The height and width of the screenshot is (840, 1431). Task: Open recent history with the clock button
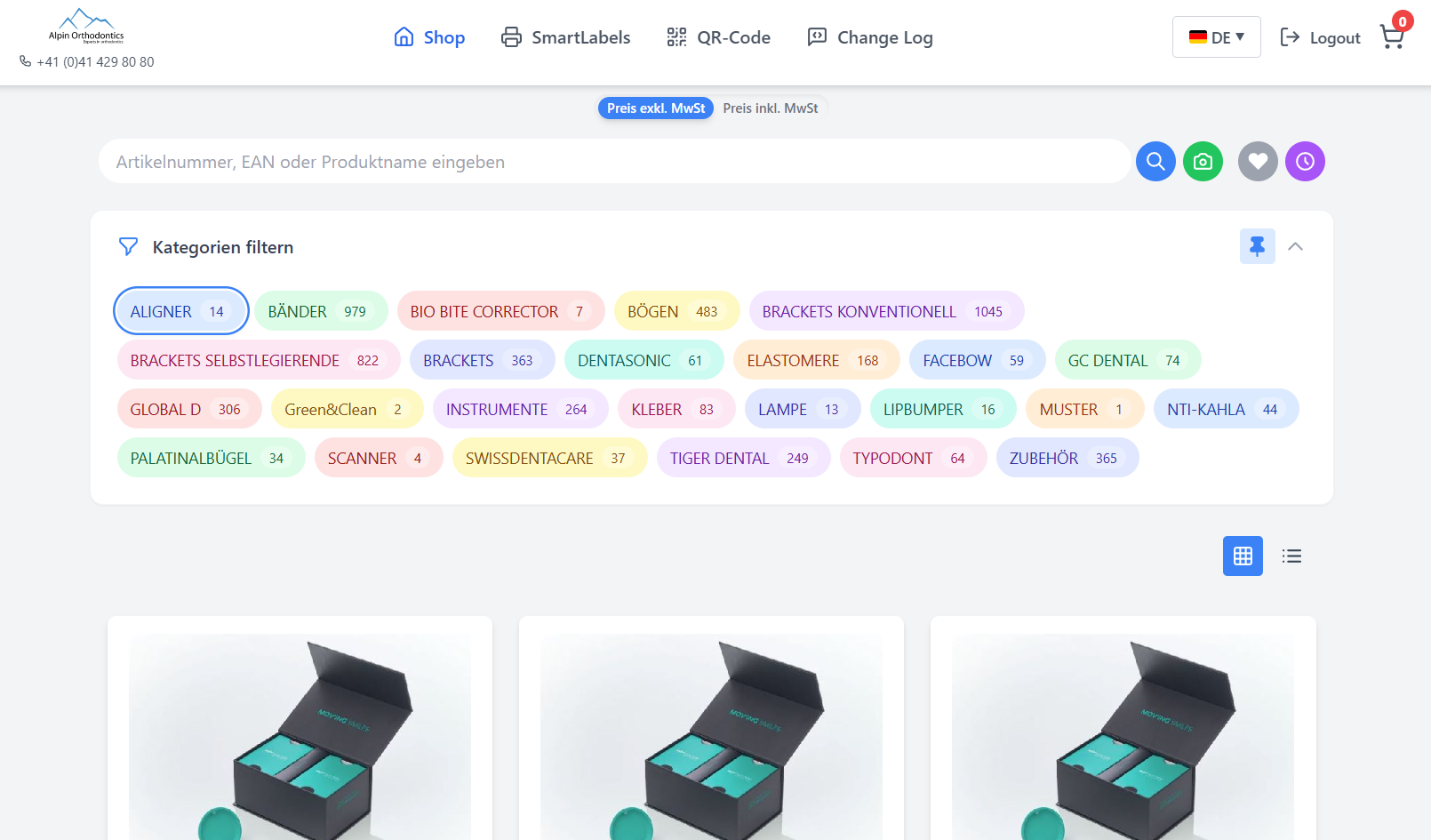[1305, 162]
